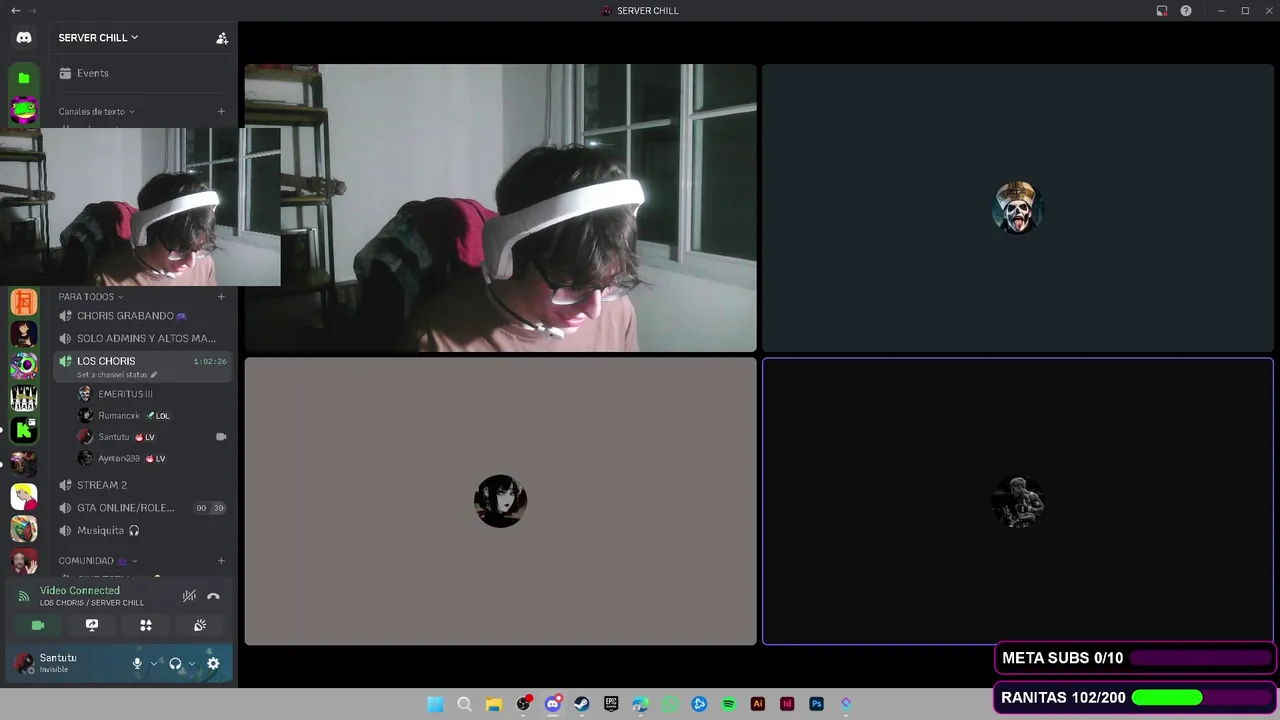The image size is (1280, 720).
Task: Go back with the arrow
Action: point(15,10)
